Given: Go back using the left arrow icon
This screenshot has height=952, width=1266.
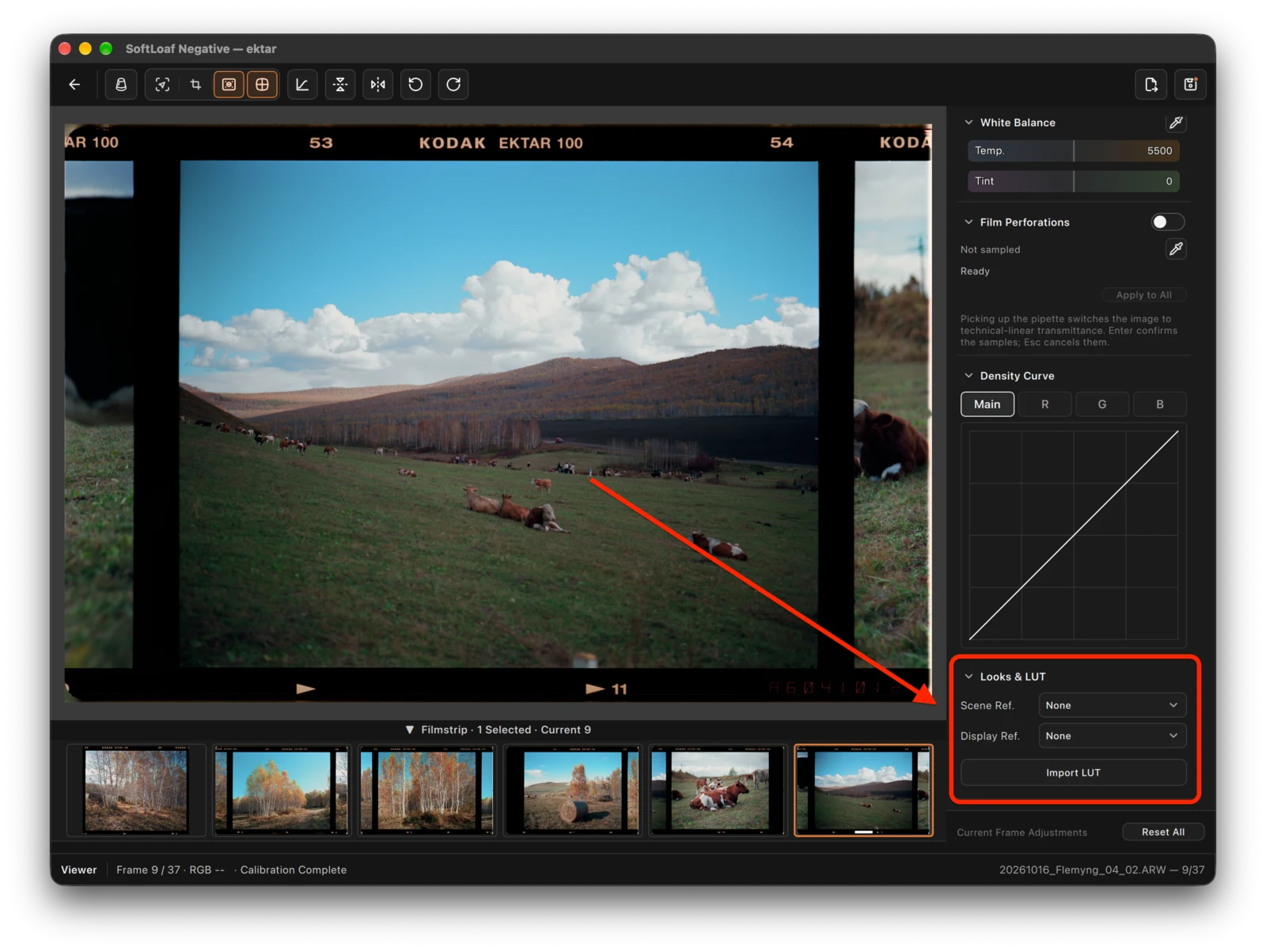Looking at the screenshot, I should (x=74, y=85).
